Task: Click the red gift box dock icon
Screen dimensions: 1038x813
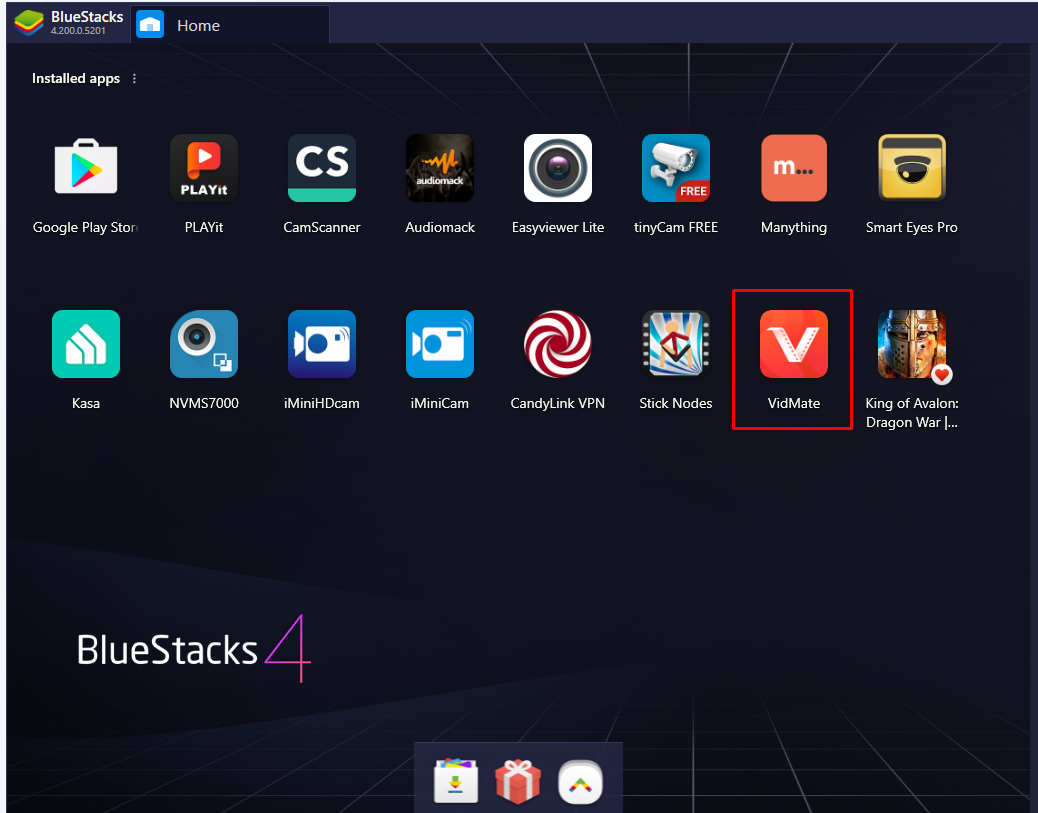Action: (518, 781)
